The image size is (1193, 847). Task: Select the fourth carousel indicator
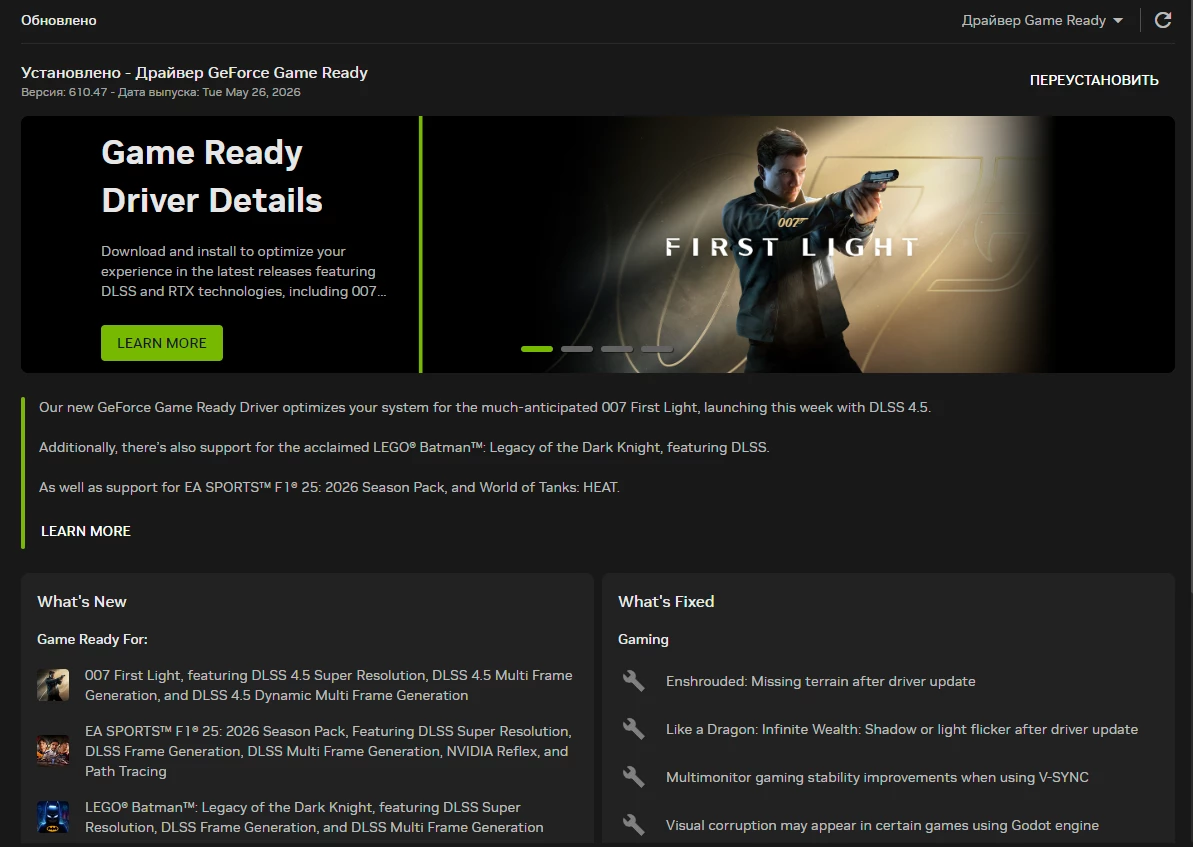pos(657,349)
